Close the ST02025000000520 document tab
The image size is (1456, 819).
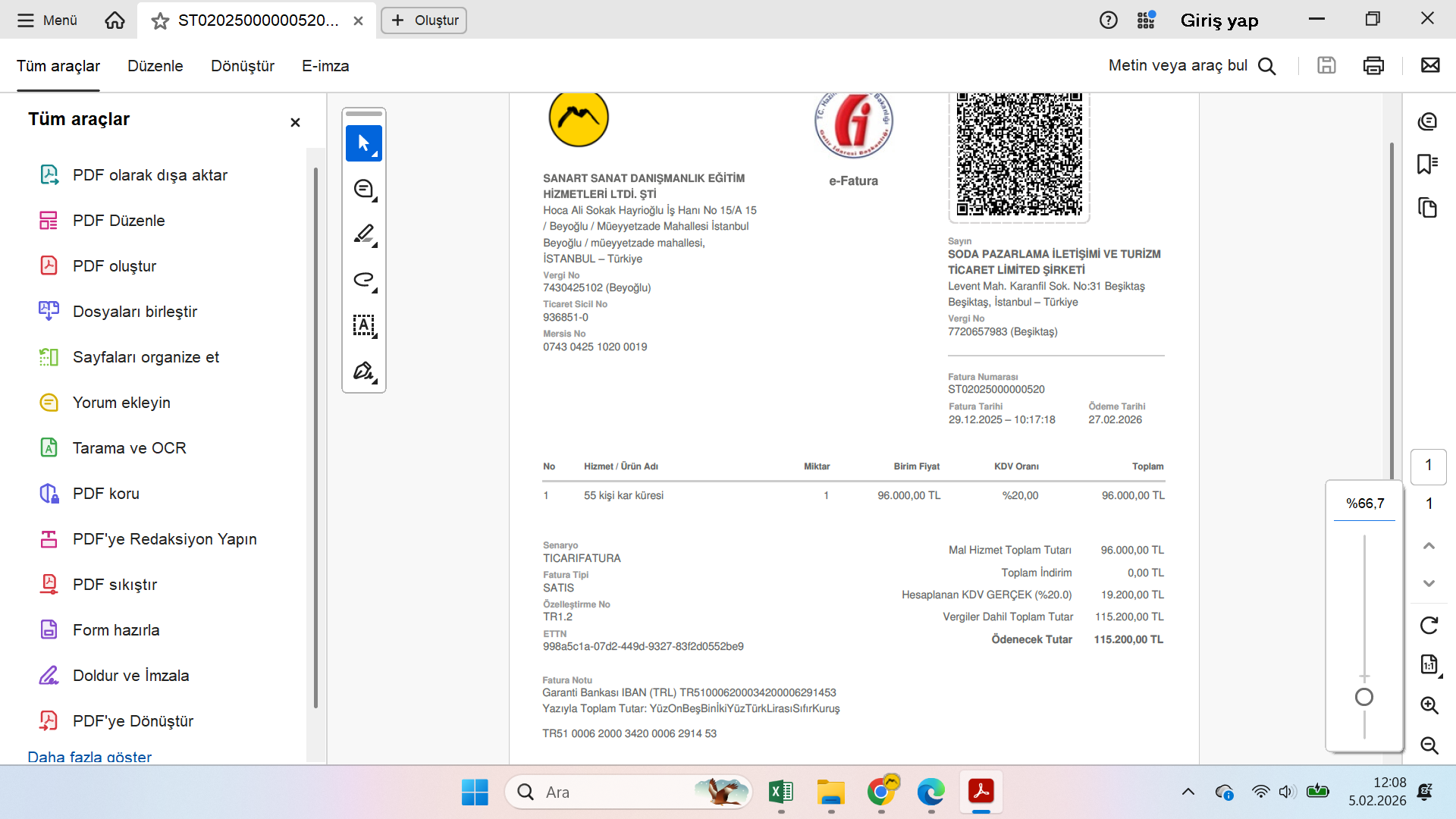coord(358,21)
